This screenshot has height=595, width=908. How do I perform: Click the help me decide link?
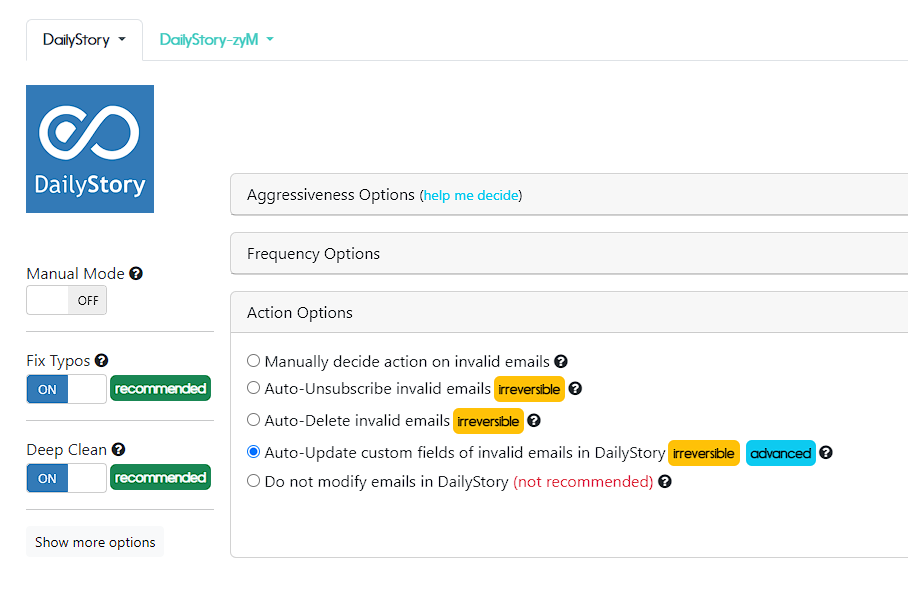pyautogui.click(x=471, y=195)
